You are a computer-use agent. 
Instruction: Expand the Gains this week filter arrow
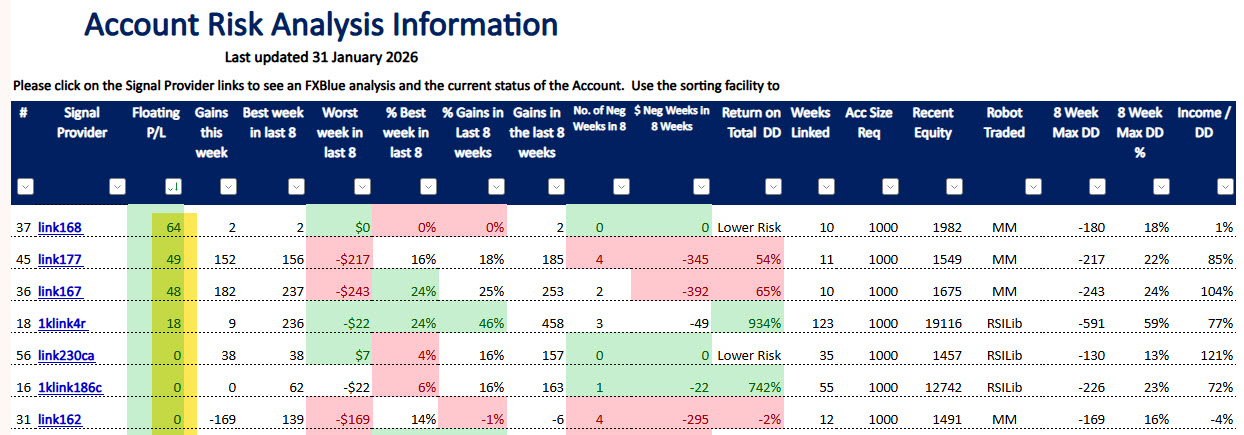click(227, 186)
